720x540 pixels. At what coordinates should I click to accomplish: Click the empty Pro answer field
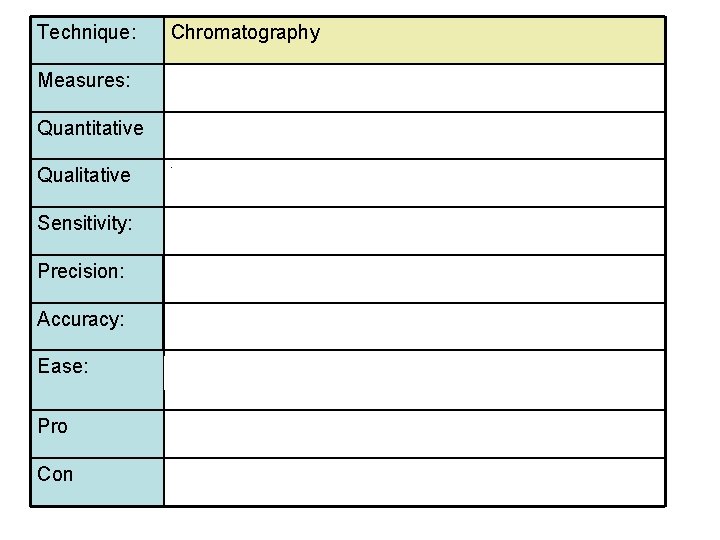pyautogui.click(x=414, y=434)
